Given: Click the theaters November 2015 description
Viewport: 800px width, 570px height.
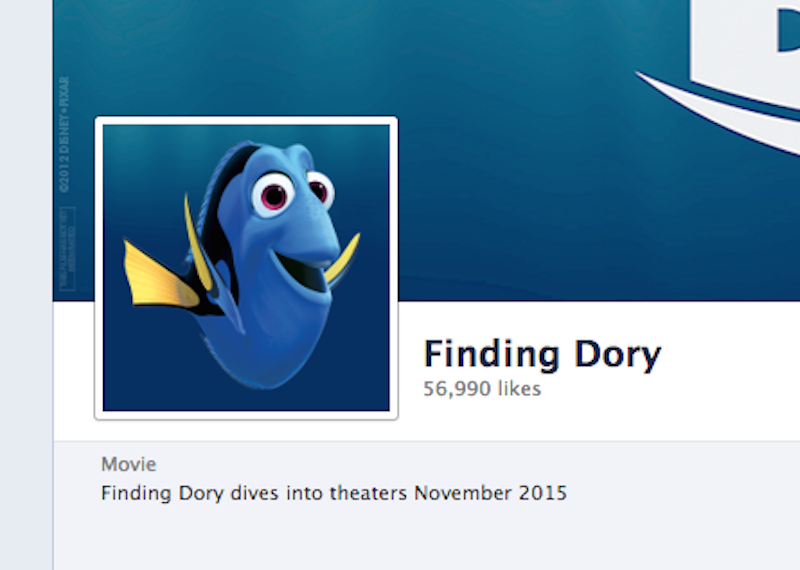Looking at the screenshot, I should click(334, 493).
